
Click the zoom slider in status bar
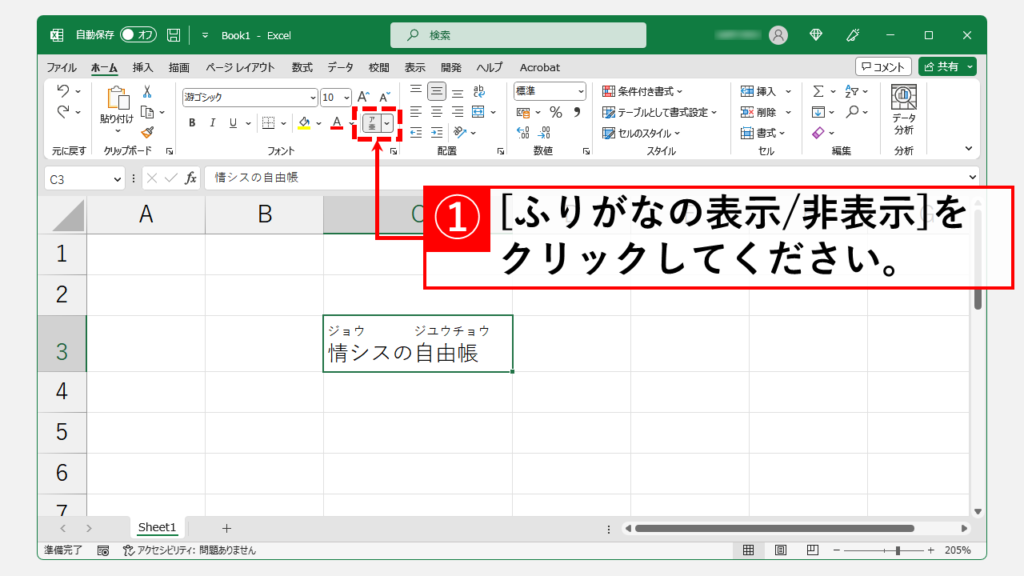tap(897, 551)
